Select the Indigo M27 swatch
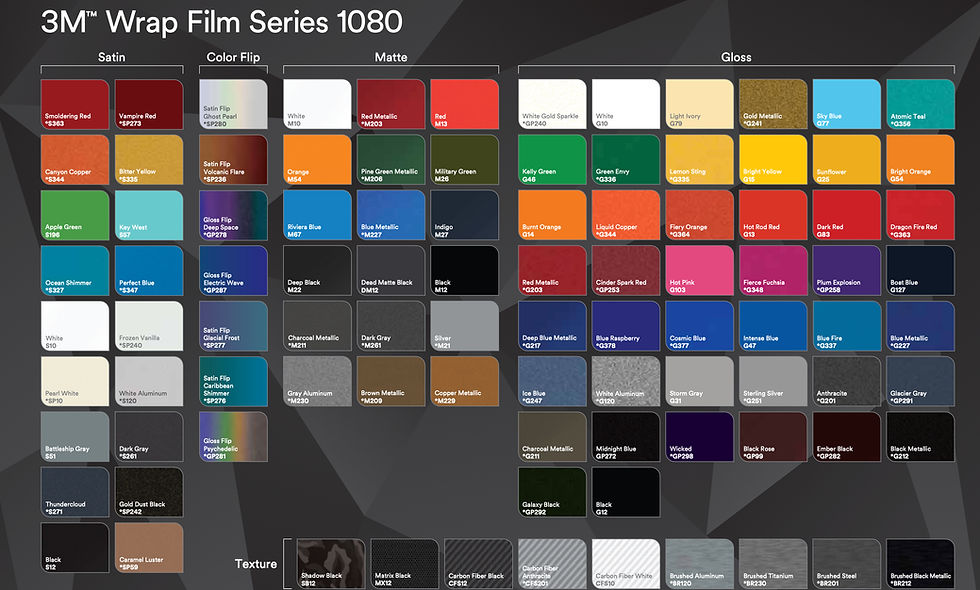 coord(465,216)
